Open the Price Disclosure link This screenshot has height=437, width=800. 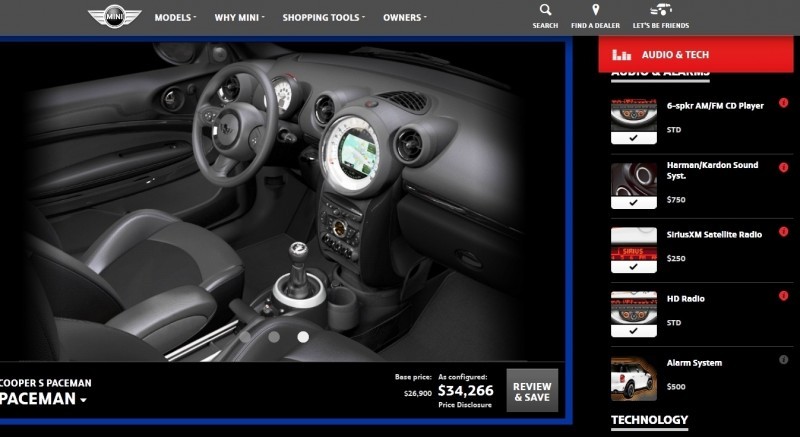point(465,405)
